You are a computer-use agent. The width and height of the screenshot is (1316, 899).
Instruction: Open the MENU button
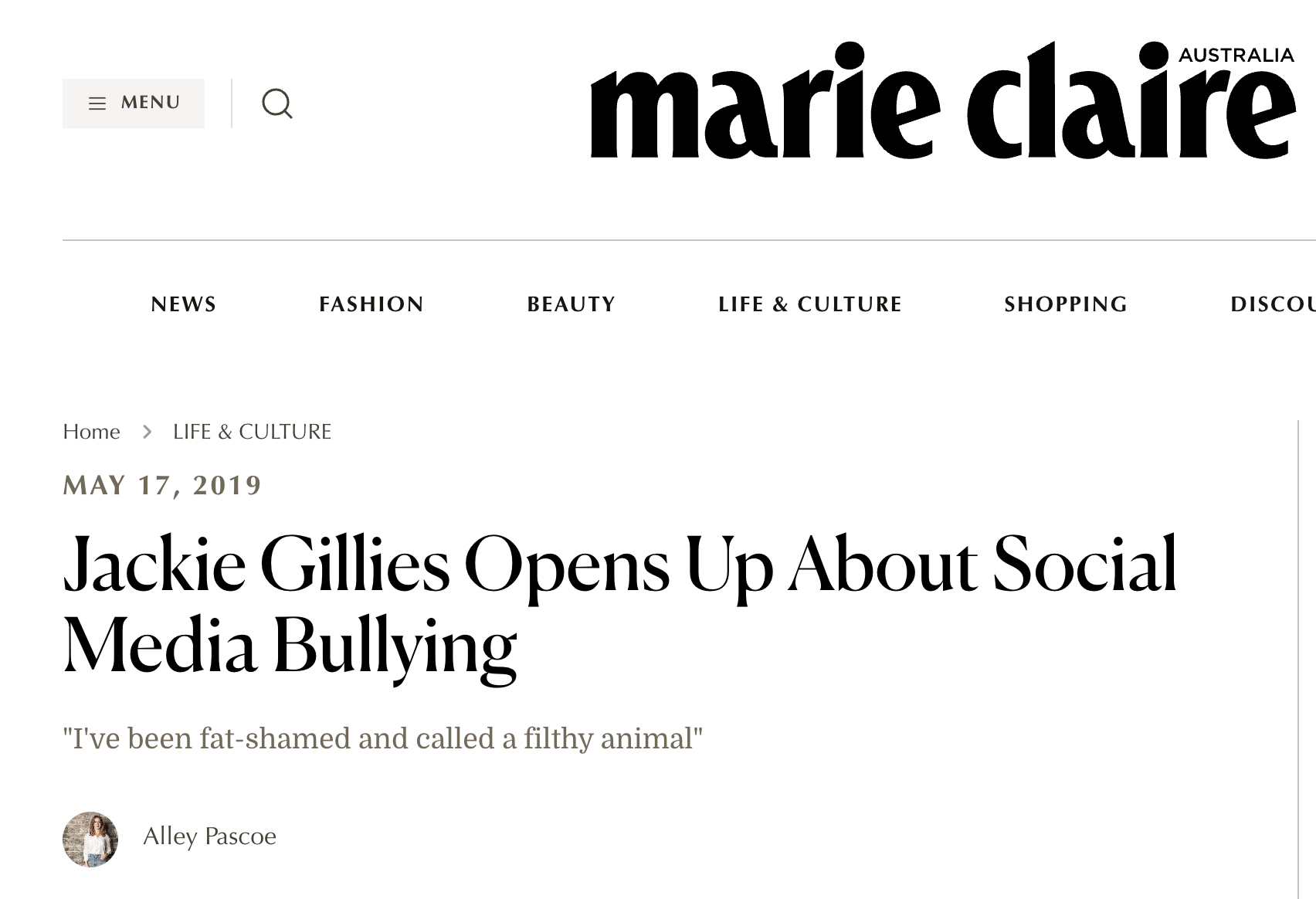(x=134, y=103)
